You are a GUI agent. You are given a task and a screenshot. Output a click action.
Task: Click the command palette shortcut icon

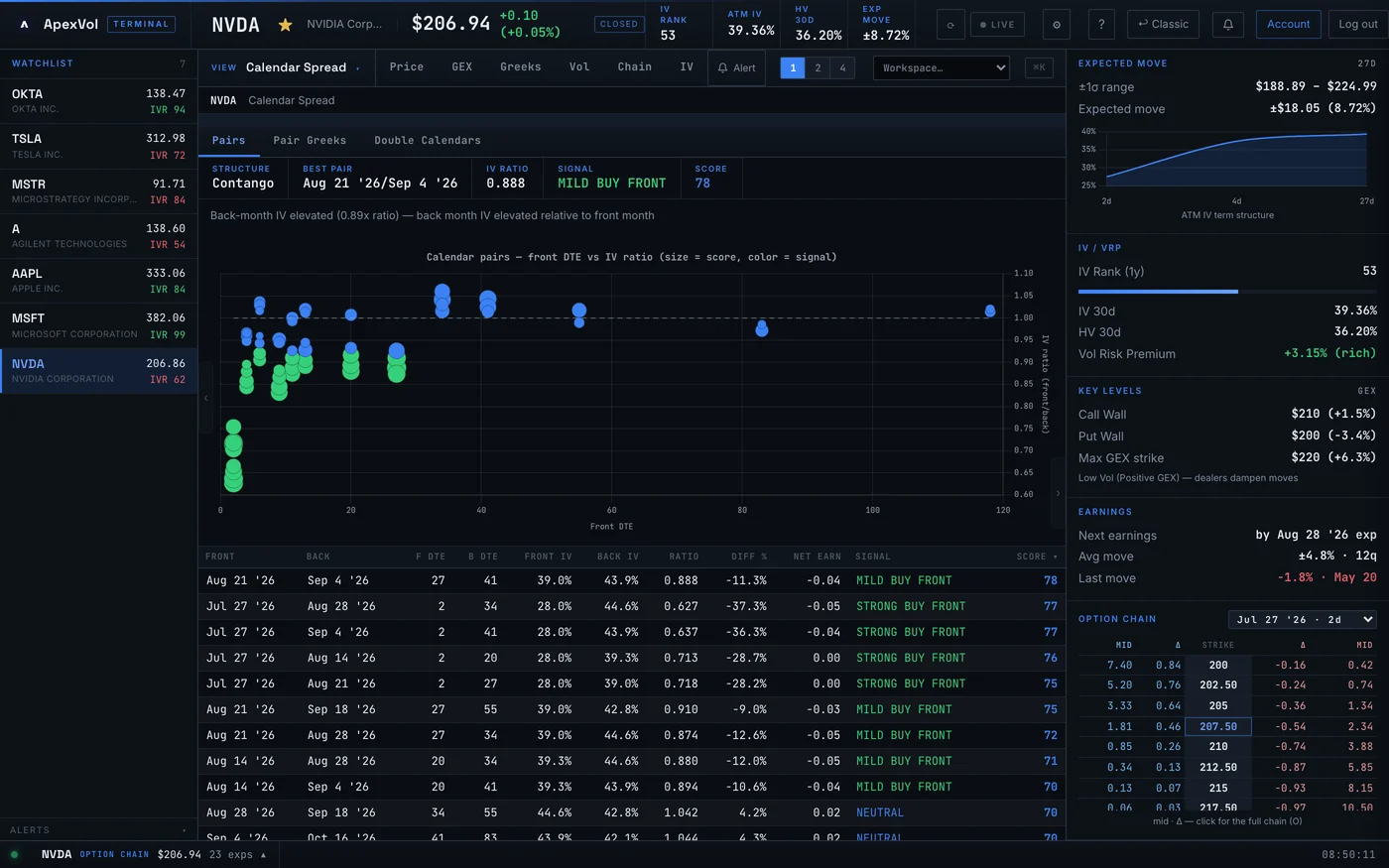1039,67
